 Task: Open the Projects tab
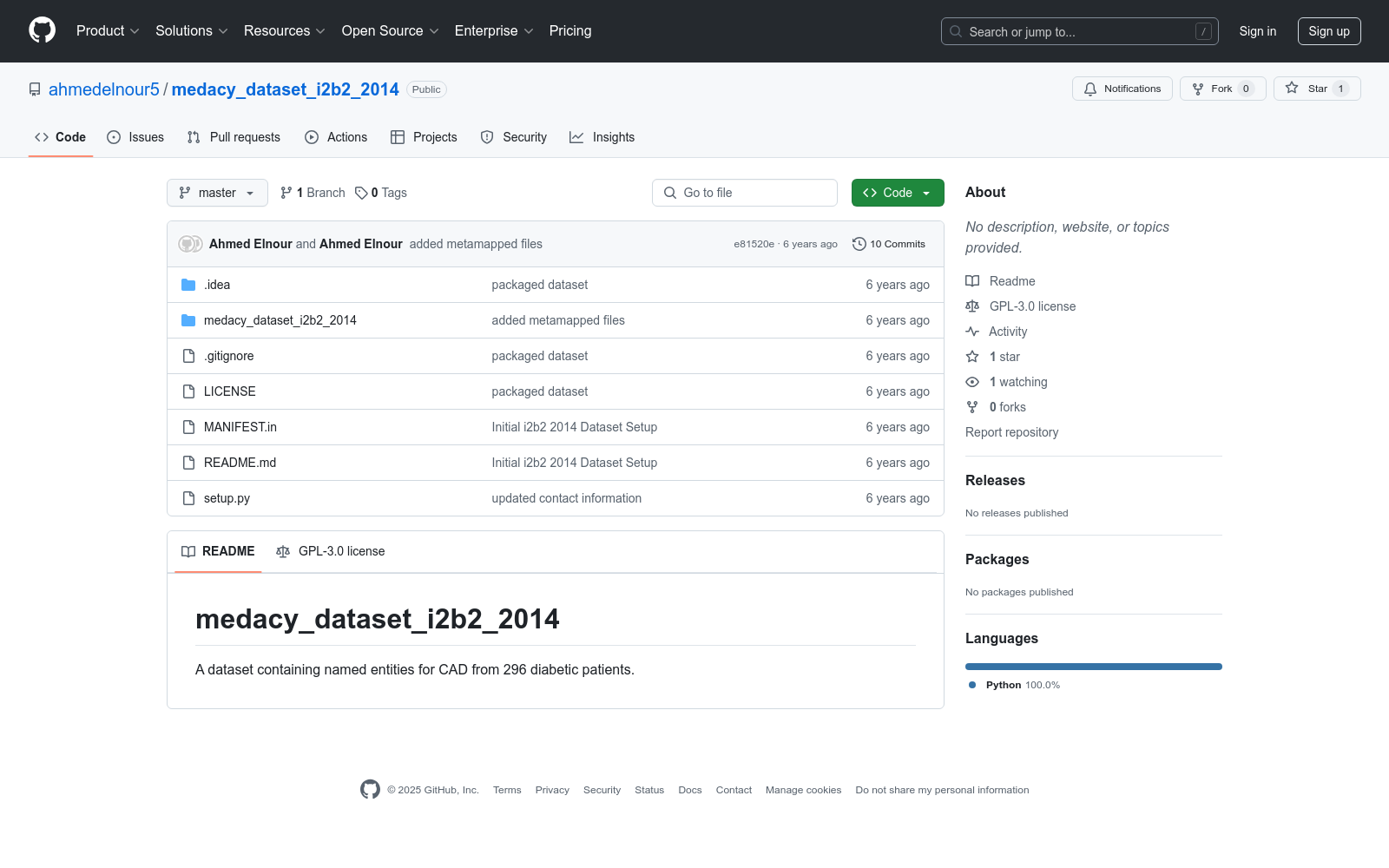[x=424, y=137]
